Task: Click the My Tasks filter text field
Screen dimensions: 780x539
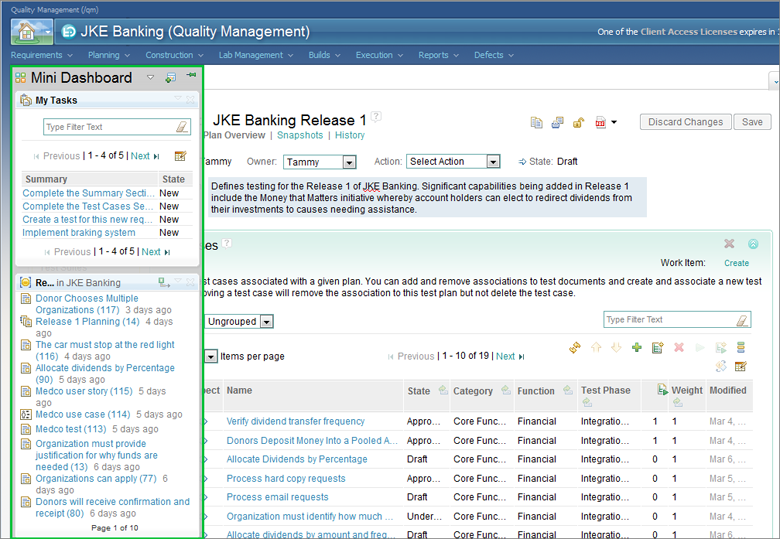Action: pyautogui.click(x=108, y=127)
